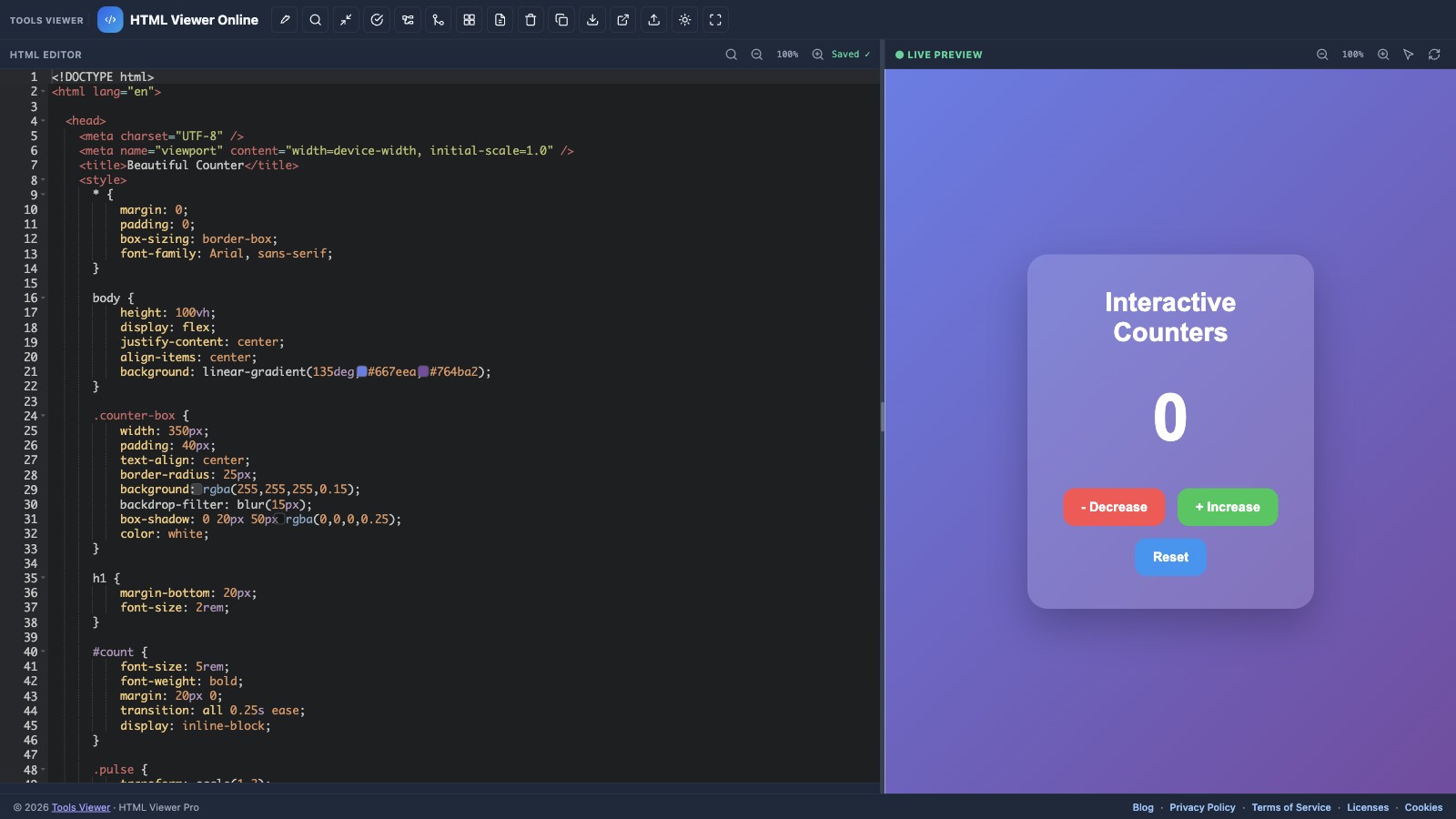
Task: Zoom in the HTML editor
Action: click(x=817, y=55)
